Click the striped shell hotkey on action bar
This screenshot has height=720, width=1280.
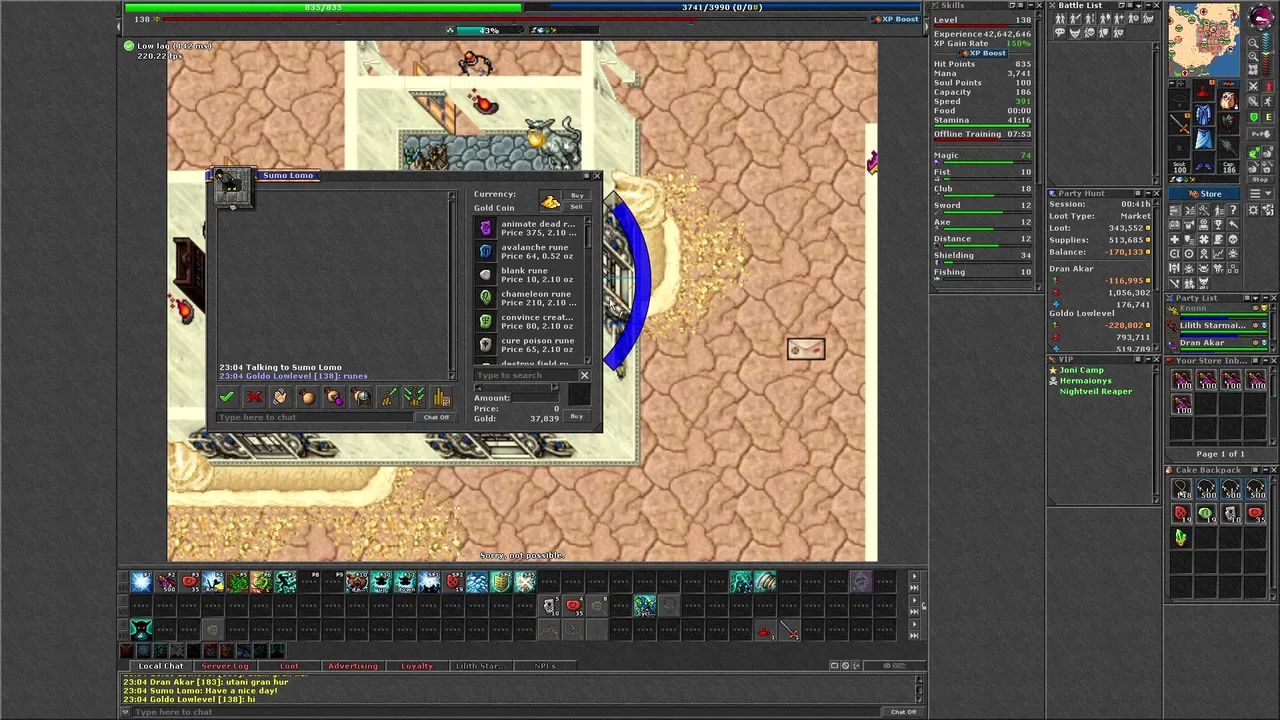point(765,581)
